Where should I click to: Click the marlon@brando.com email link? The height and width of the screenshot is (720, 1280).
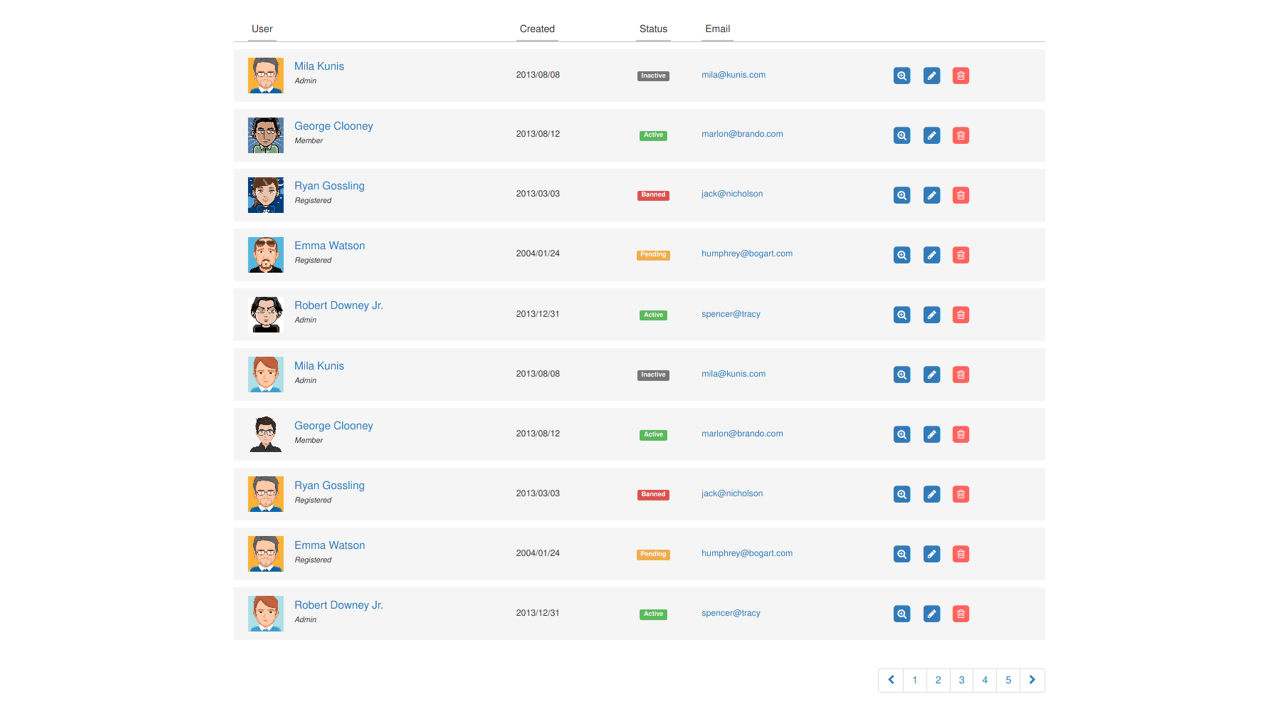point(742,134)
